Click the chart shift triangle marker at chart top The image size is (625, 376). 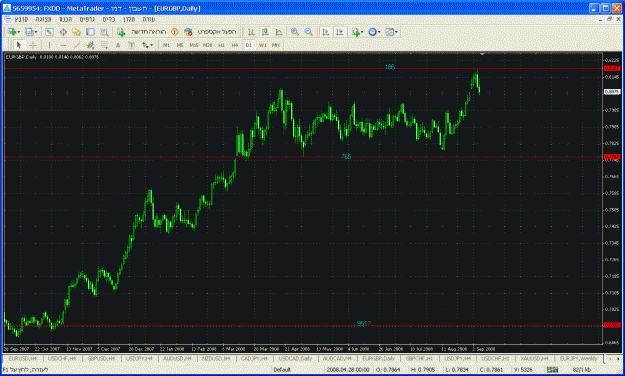coord(482,54)
